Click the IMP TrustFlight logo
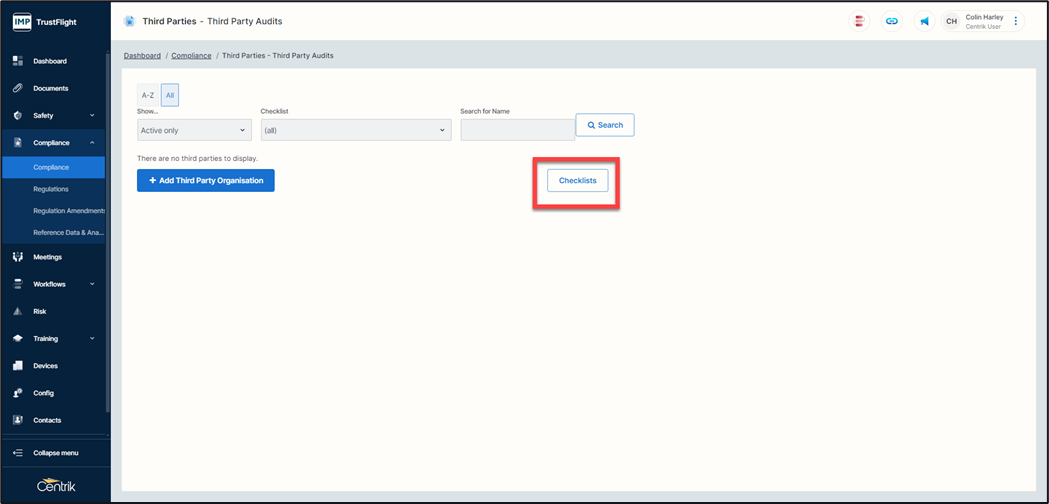Screen dimensions: 1049x504 point(45,21)
